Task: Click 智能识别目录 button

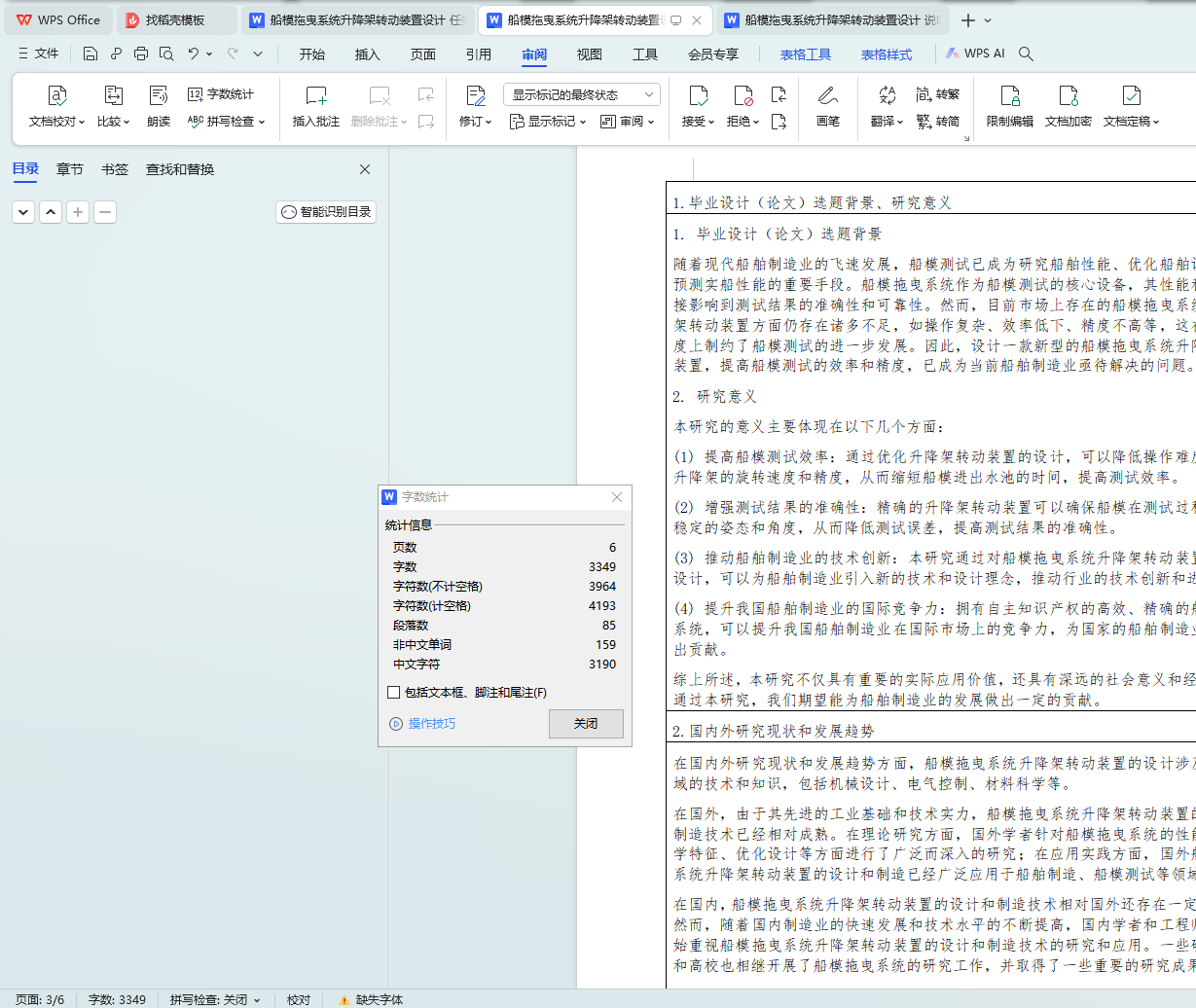Action: pyautogui.click(x=326, y=211)
